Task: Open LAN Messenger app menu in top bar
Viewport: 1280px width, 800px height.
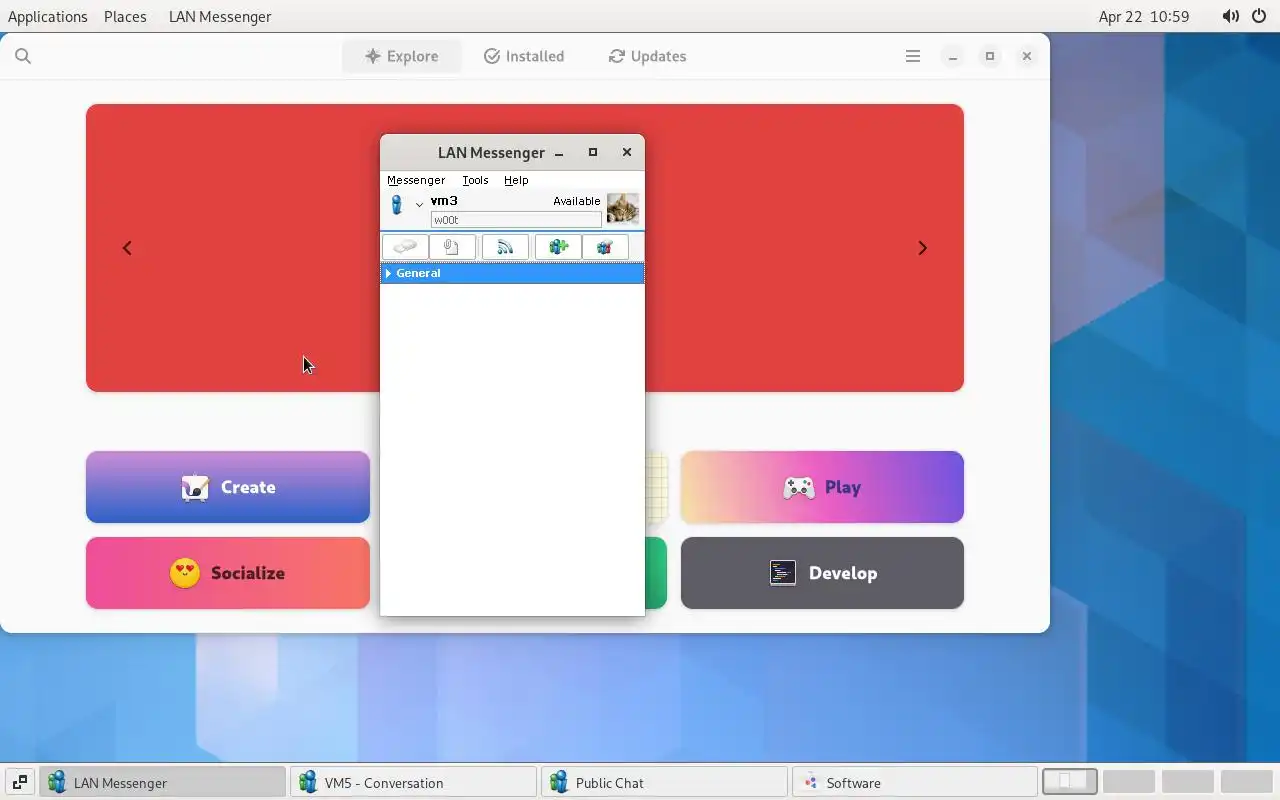Action: 220,16
